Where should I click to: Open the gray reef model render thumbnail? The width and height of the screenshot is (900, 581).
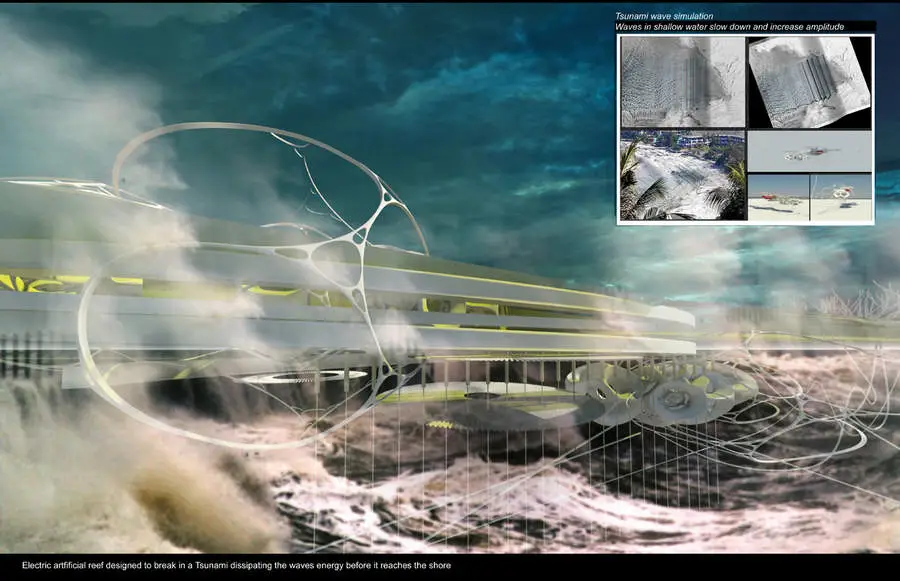(810, 152)
